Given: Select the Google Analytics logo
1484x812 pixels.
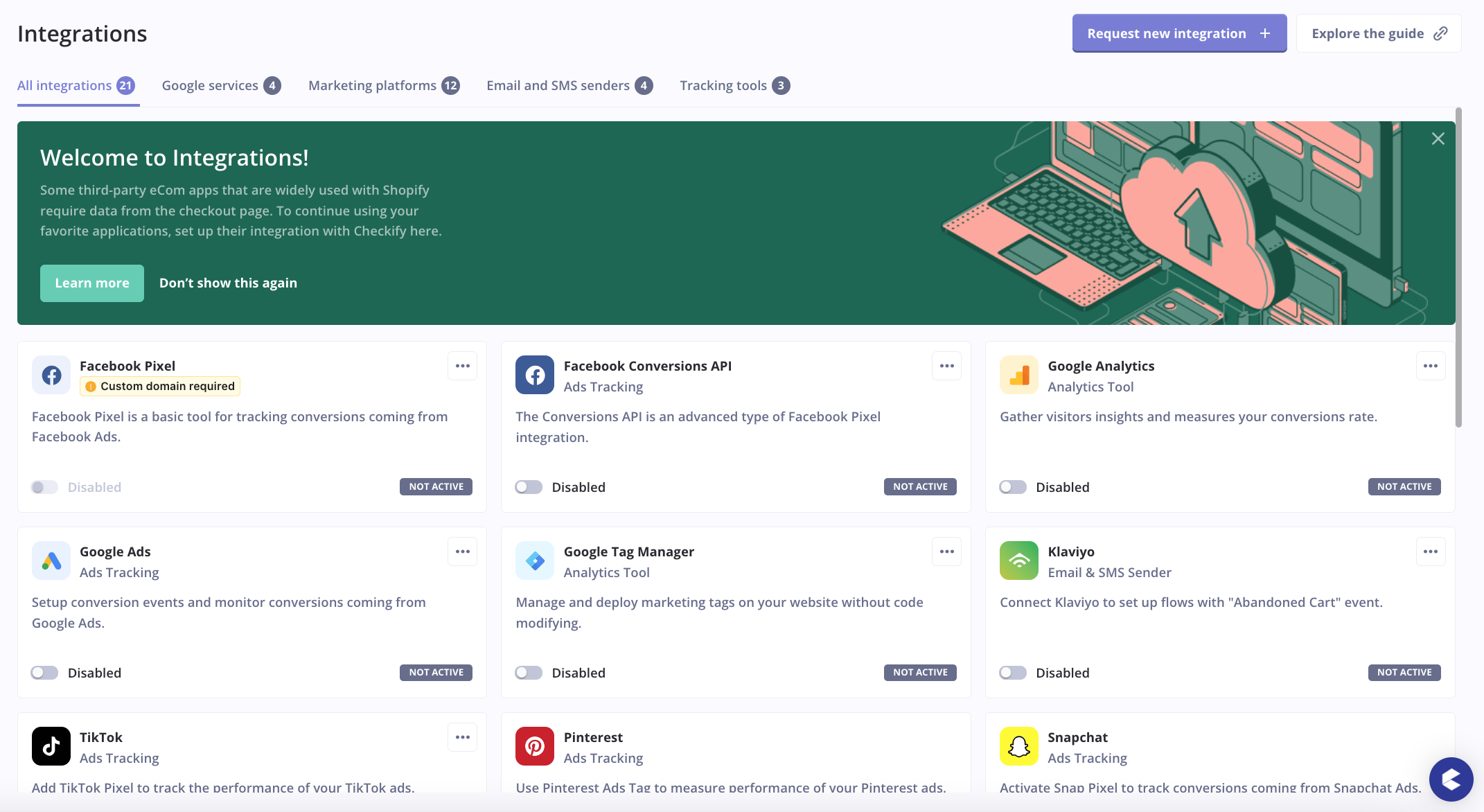Looking at the screenshot, I should [x=1018, y=375].
